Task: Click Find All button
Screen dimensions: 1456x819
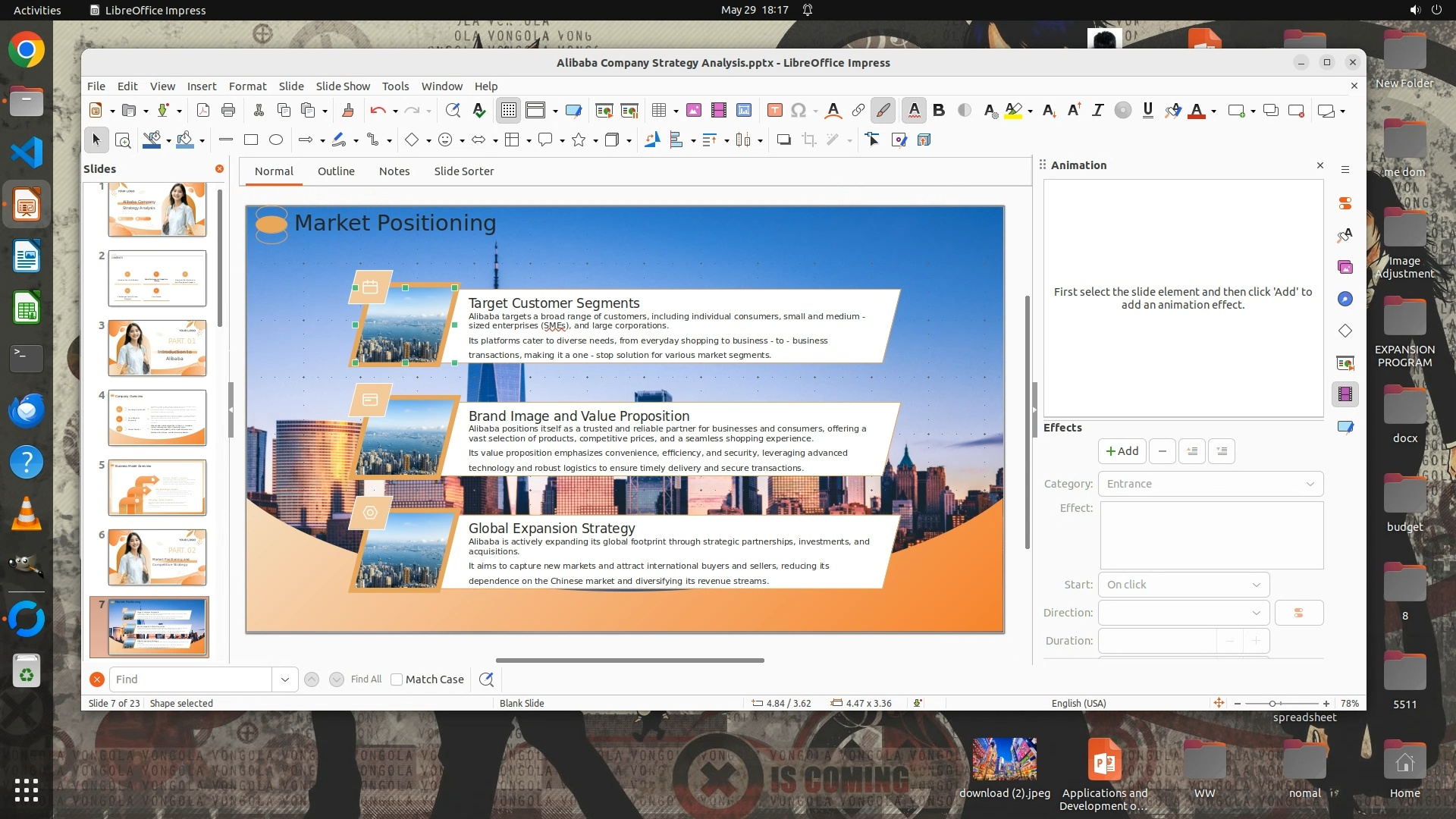Action: 366,679
